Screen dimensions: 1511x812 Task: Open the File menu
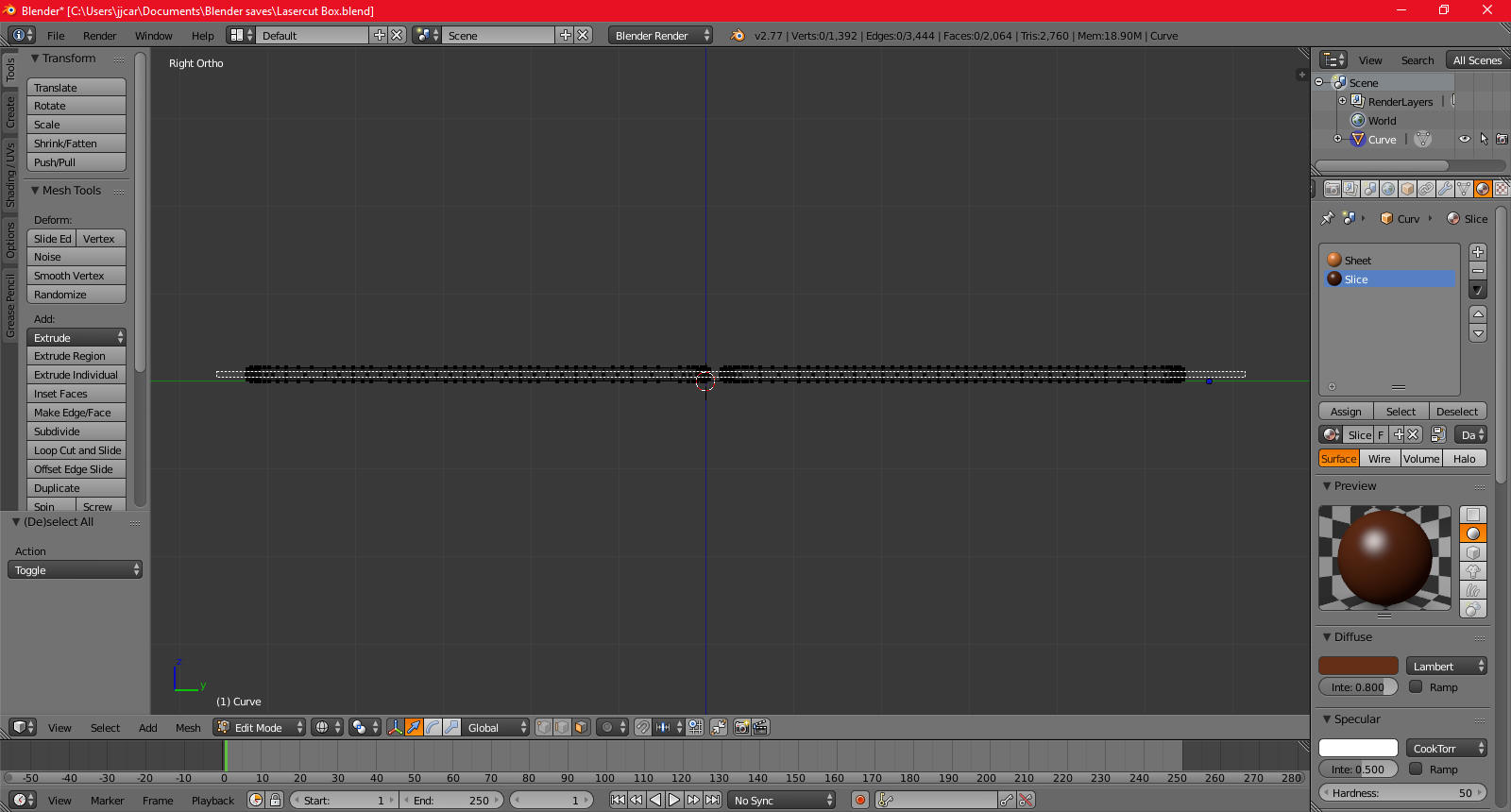[56, 35]
